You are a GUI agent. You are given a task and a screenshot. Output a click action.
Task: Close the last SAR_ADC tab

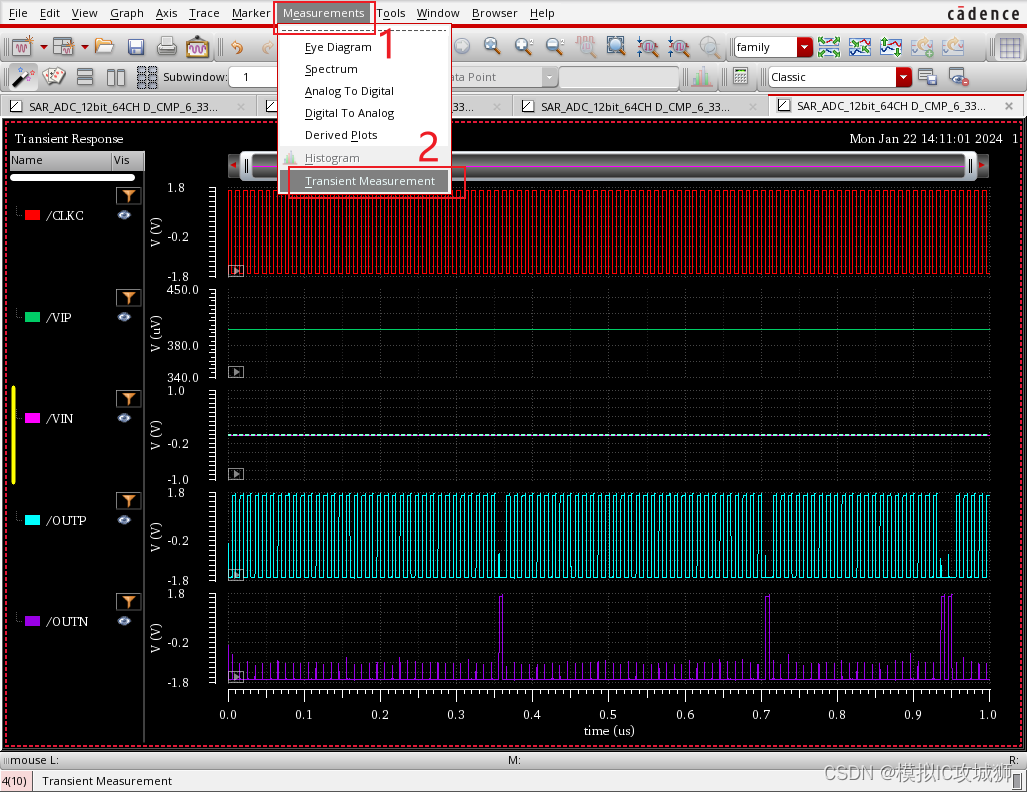pyautogui.click(x=1009, y=106)
